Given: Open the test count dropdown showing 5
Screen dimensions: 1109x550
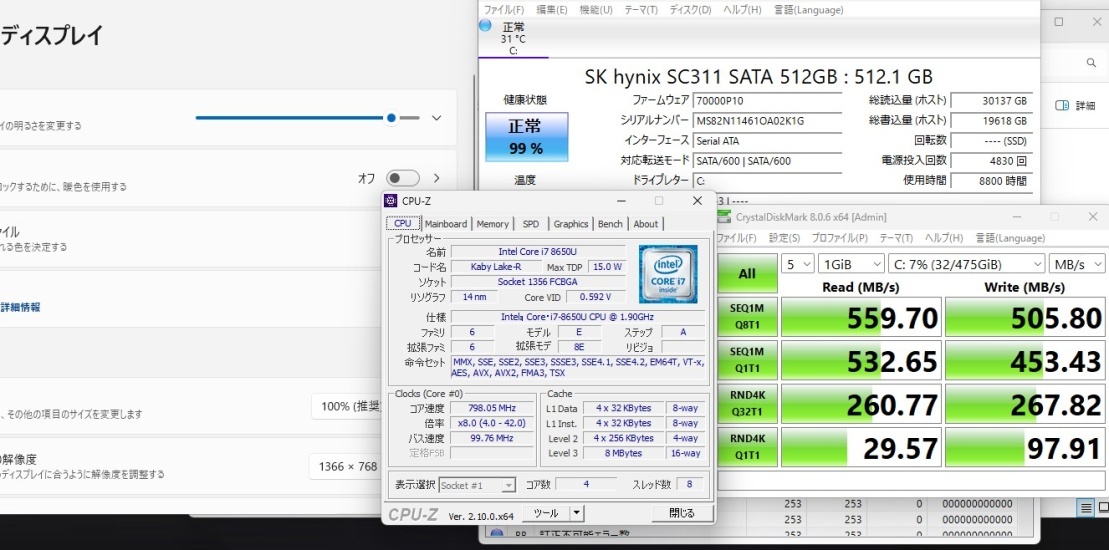Looking at the screenshot, I should tap(797, 264).
